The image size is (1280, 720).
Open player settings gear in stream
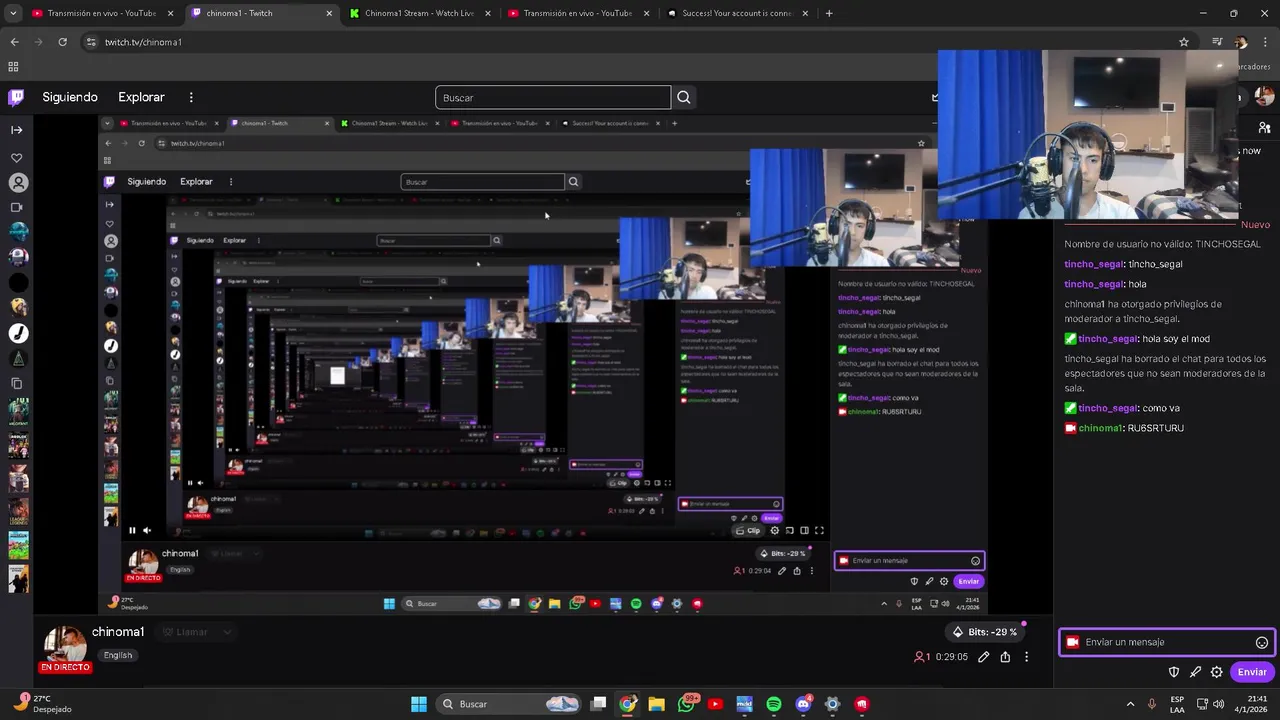(774, 530)
